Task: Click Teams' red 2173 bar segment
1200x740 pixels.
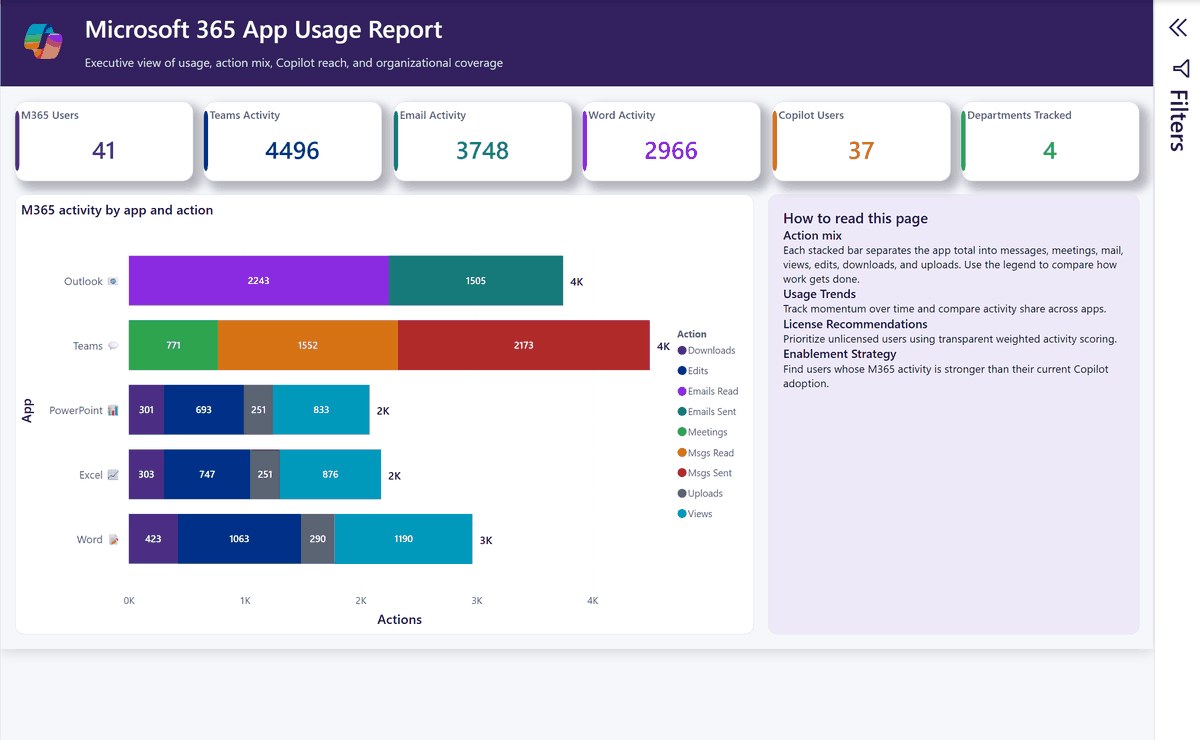Action: click(x=524, y=345)
